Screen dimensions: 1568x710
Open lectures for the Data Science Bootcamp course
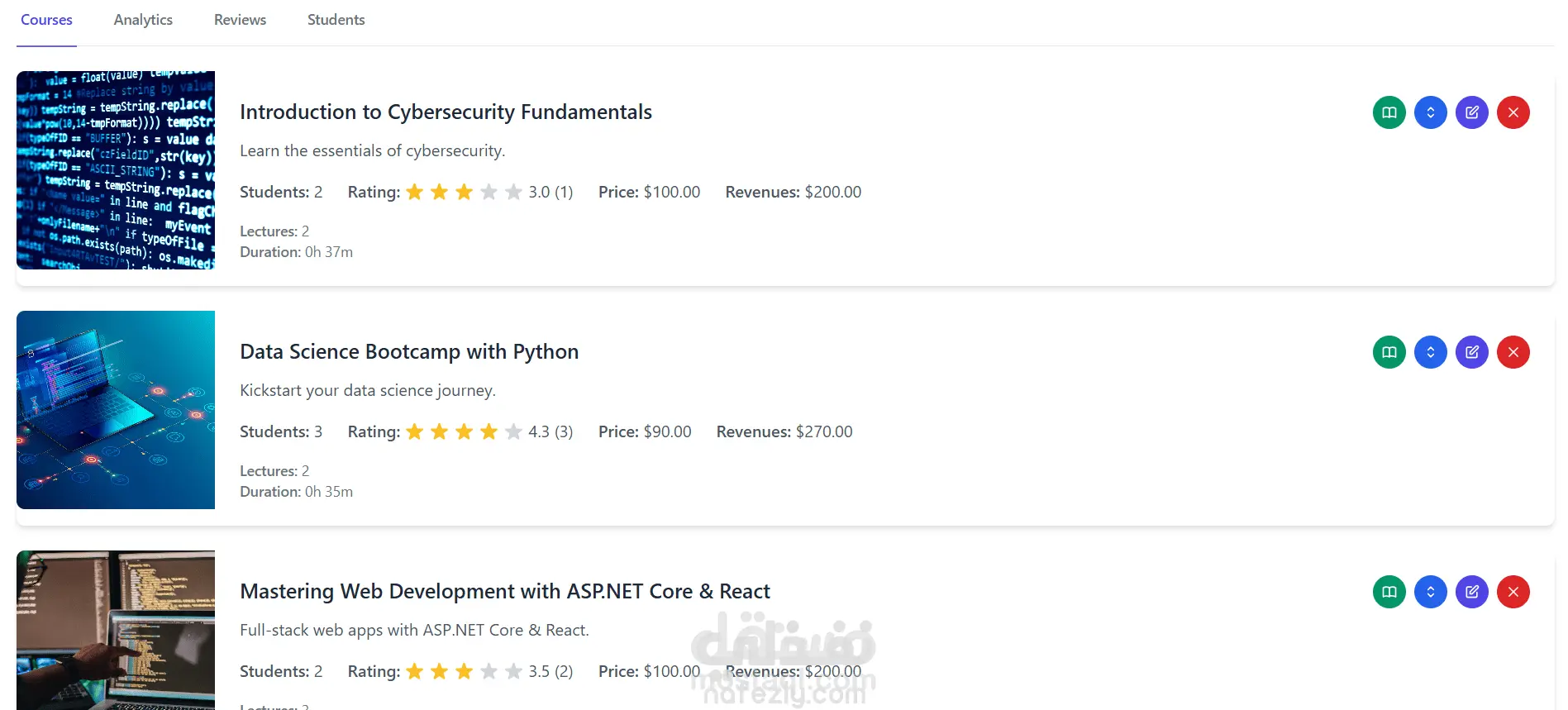1389,352
